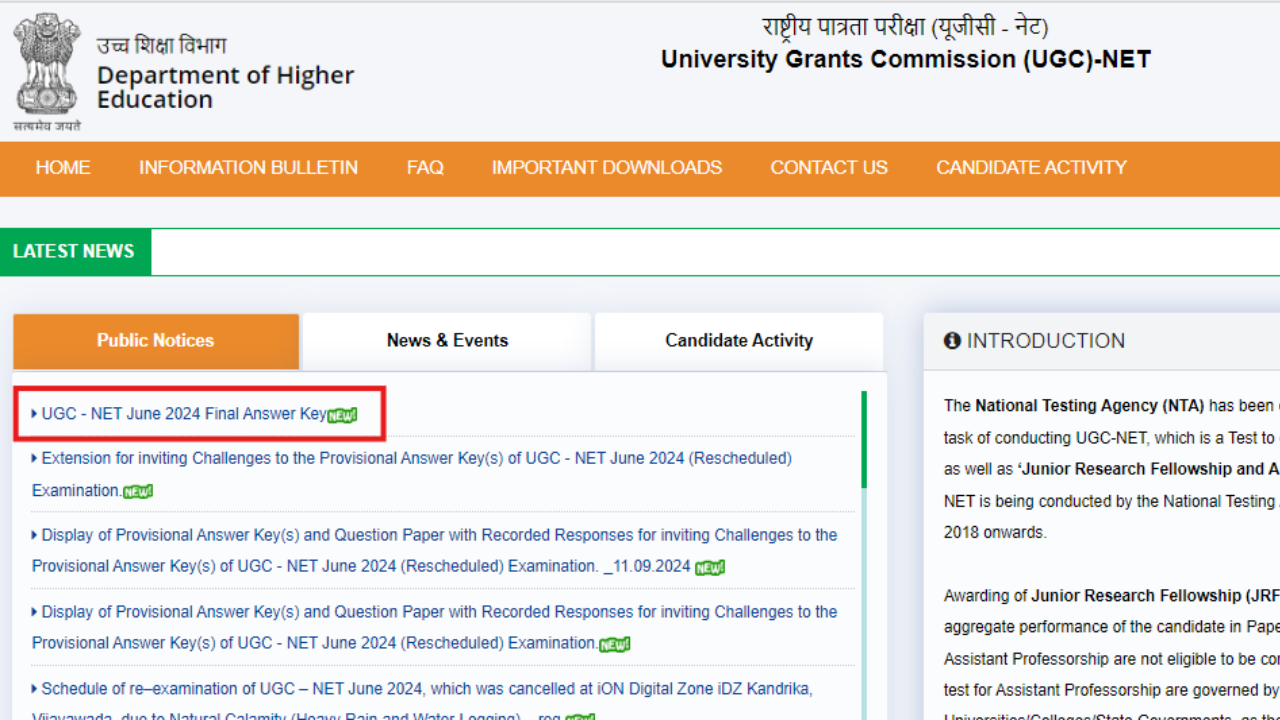Switch to the News & Events tab
1280x720 pixels.
coord(447,340)
